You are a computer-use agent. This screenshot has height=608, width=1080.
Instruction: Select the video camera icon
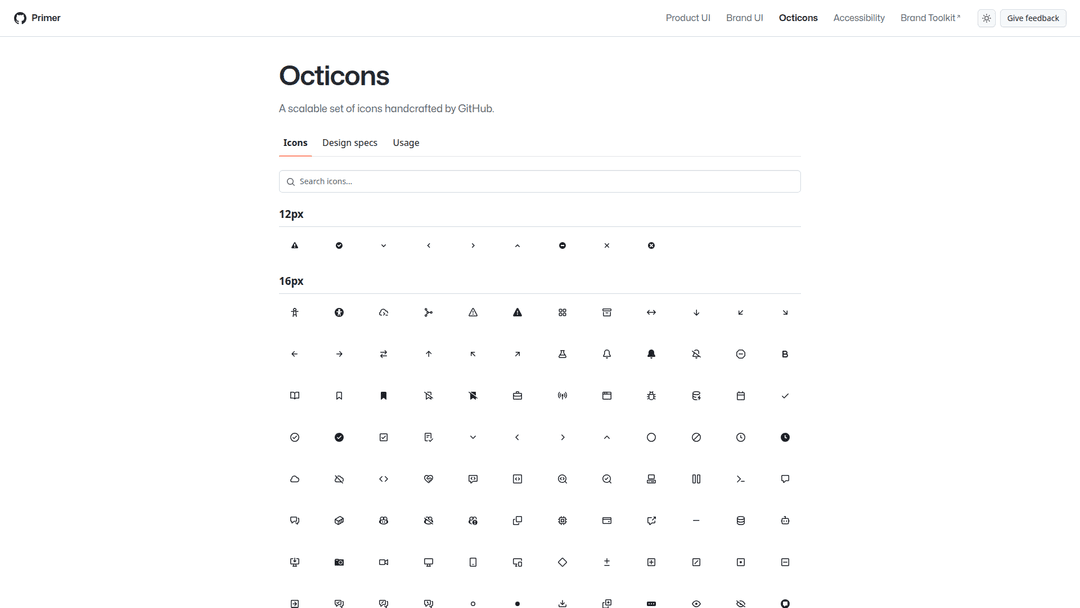384,562
